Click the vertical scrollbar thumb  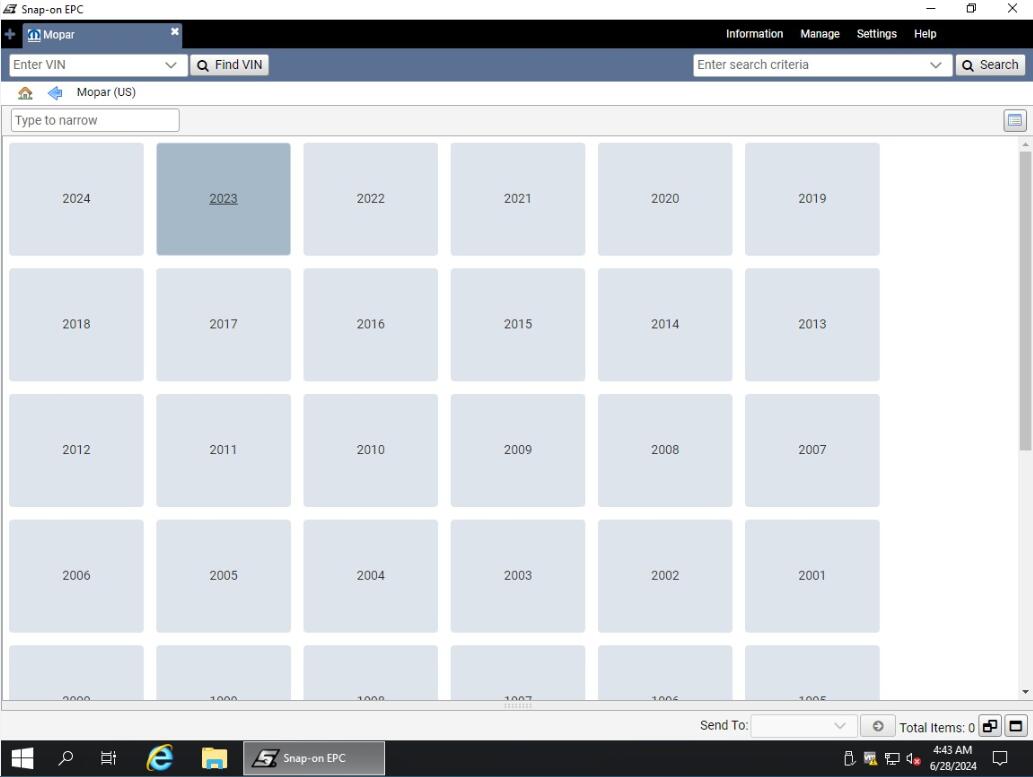1025,301
